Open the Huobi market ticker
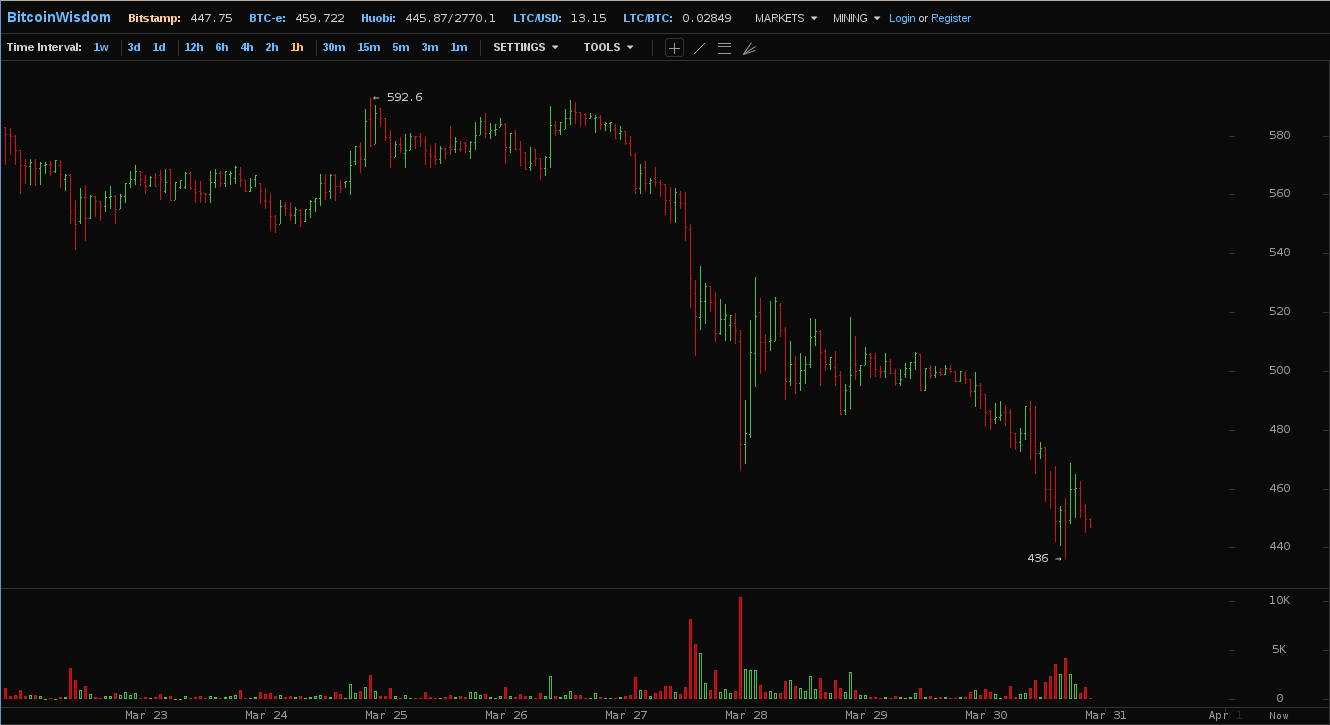 428,18
